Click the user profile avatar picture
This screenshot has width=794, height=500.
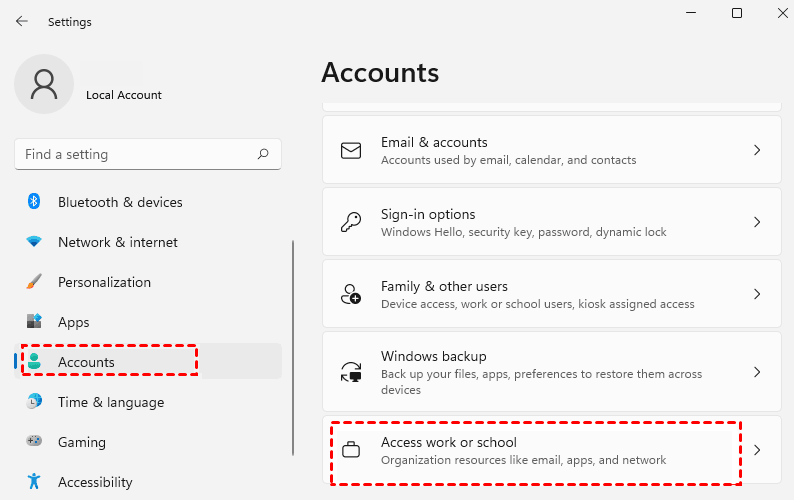click(x=44, y=84)
